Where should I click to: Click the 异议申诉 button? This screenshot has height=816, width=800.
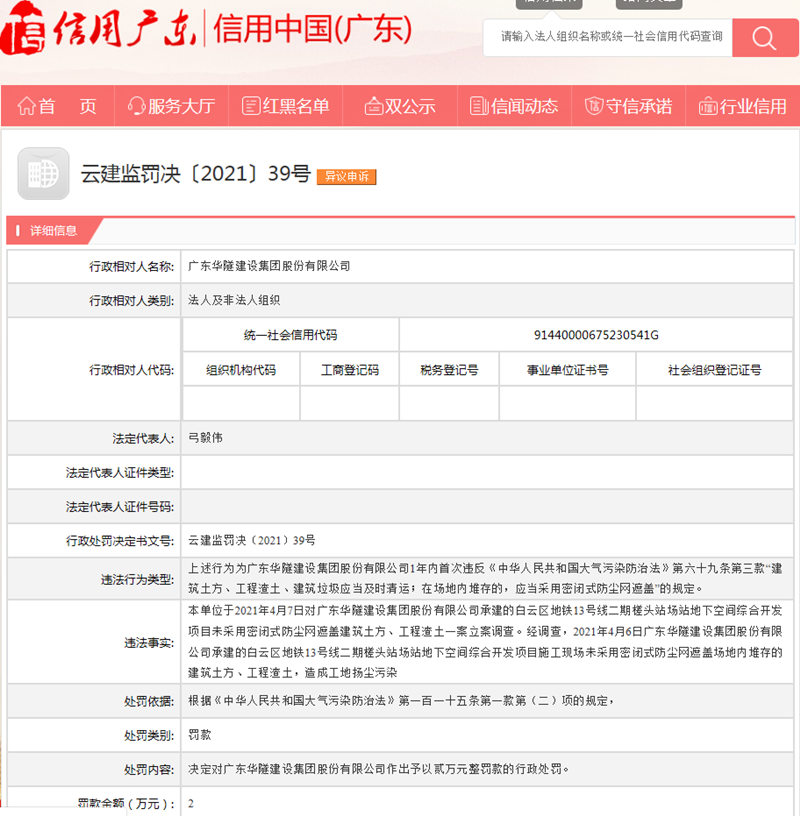click(347, 176)
